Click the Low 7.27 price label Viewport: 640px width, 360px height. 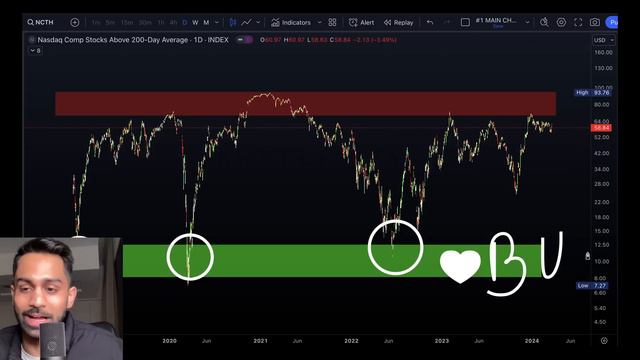pyautogui.click(x=593, y=285)
